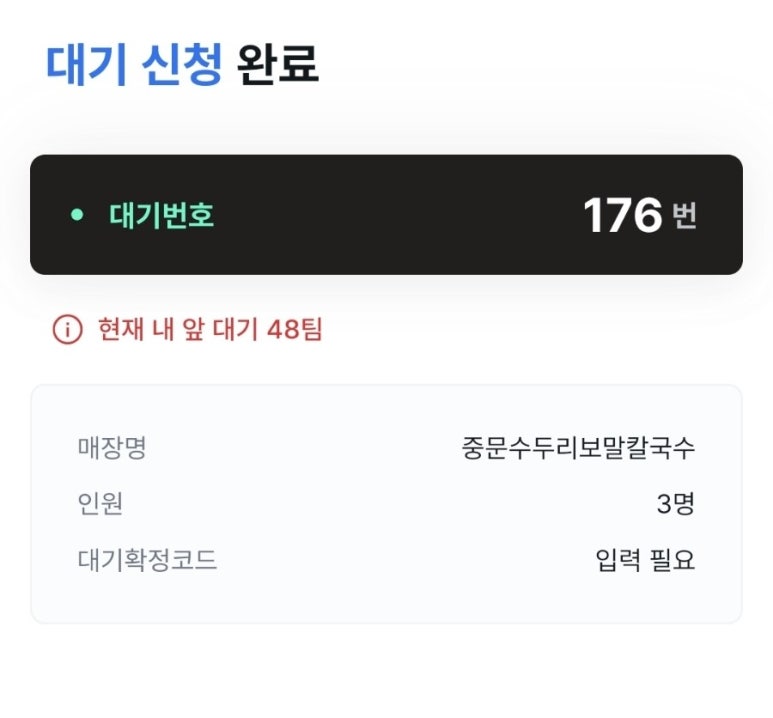Screen dimensions: 773x718
Task: Click the red info circle icon
Action: pyautogui.click(x=67, y=329)
